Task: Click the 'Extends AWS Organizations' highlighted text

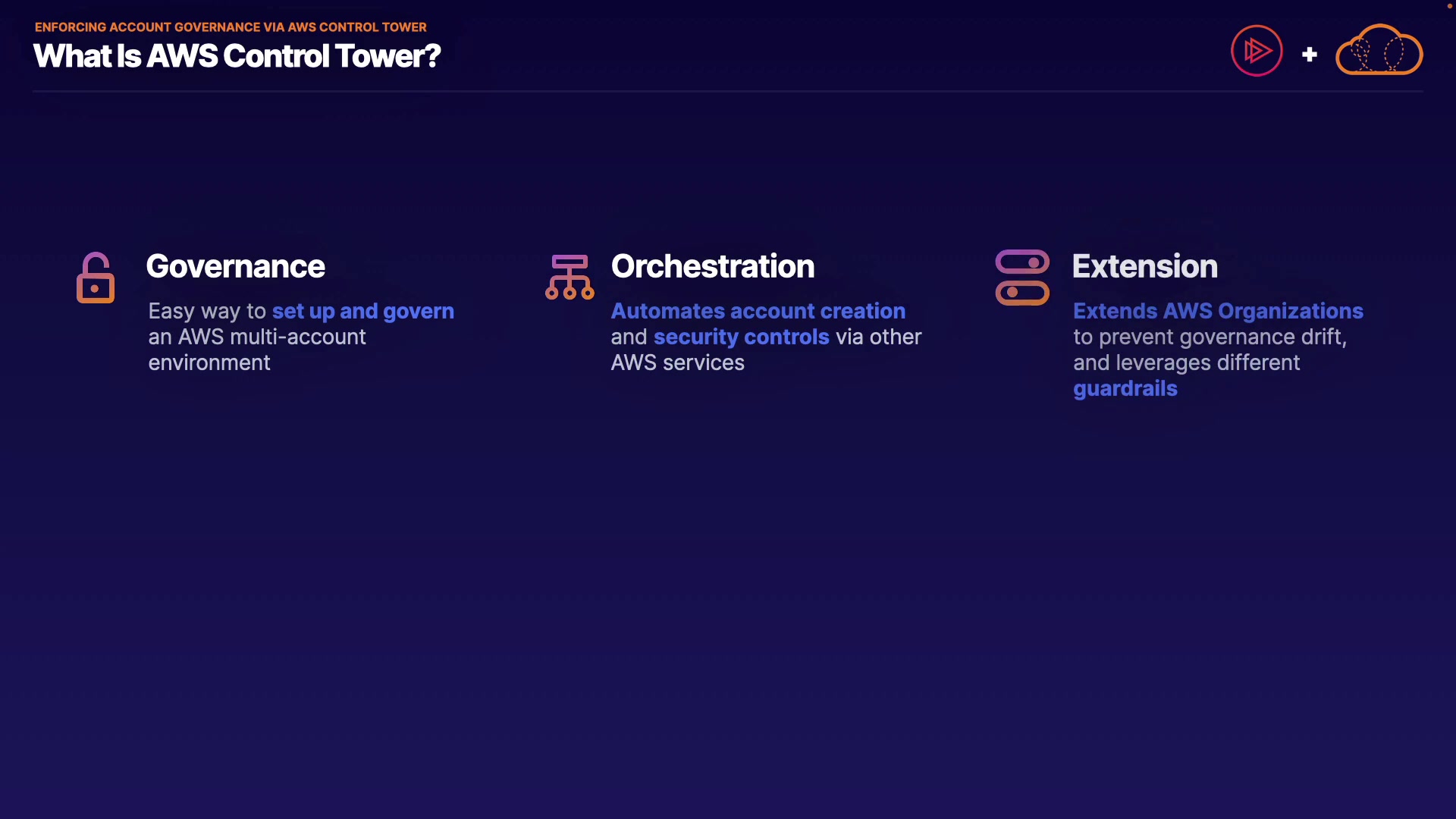Action: click(x=1218, y=312)
